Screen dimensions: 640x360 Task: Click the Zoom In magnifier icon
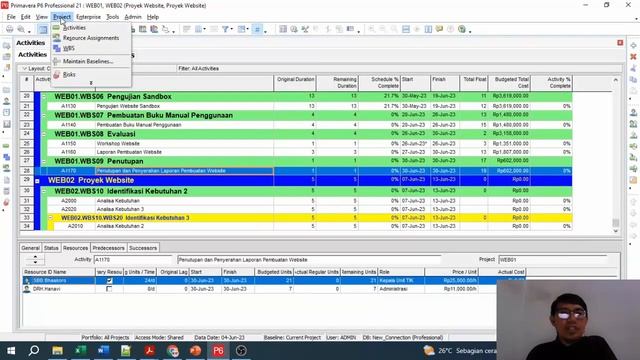pos(371,29)
